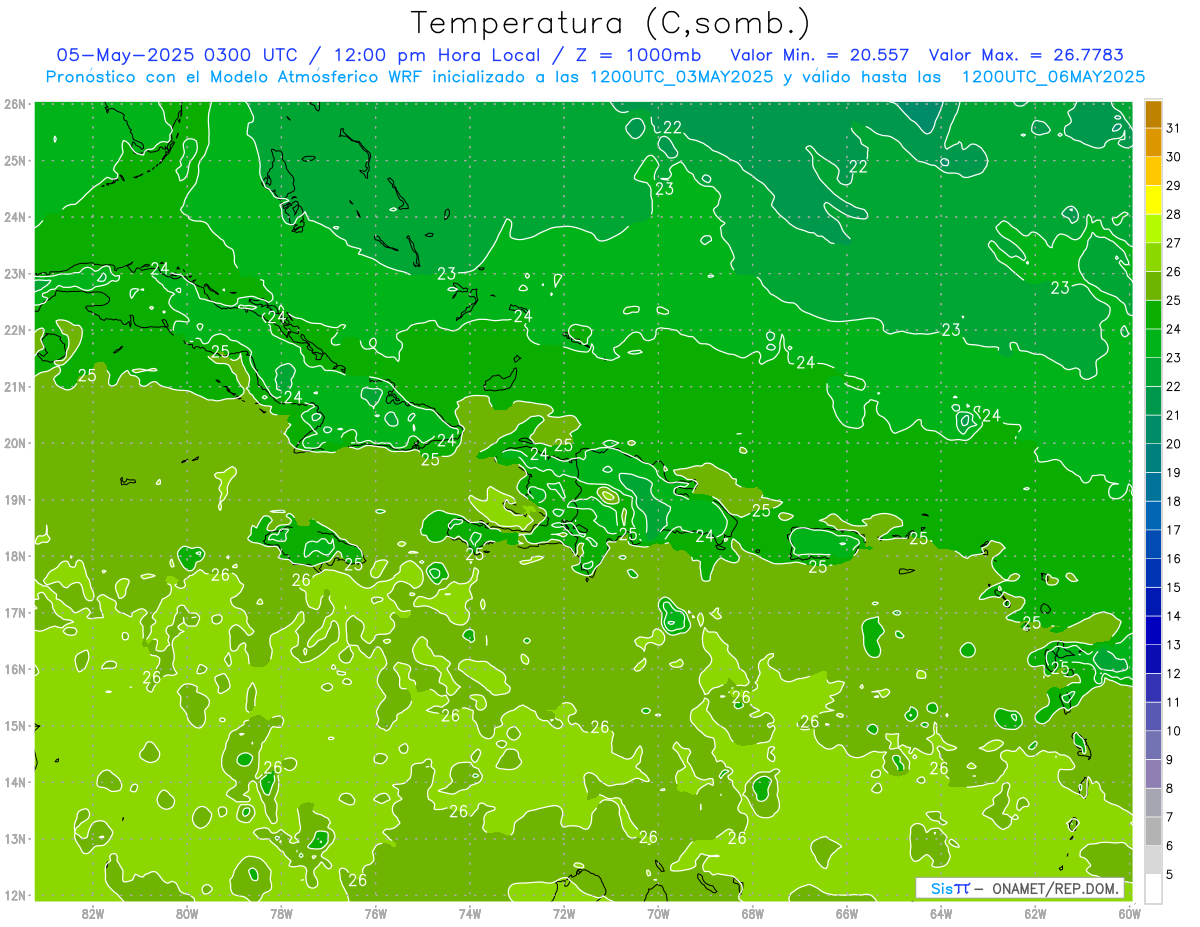Image resolution: width=1200 pixels, height=927 pixels.
Task: Click longitude label "74W"
Action: point(470,913)
